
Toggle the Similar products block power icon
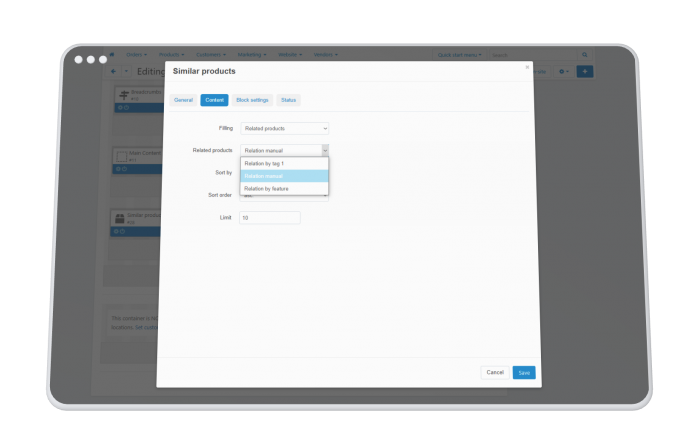122,231
